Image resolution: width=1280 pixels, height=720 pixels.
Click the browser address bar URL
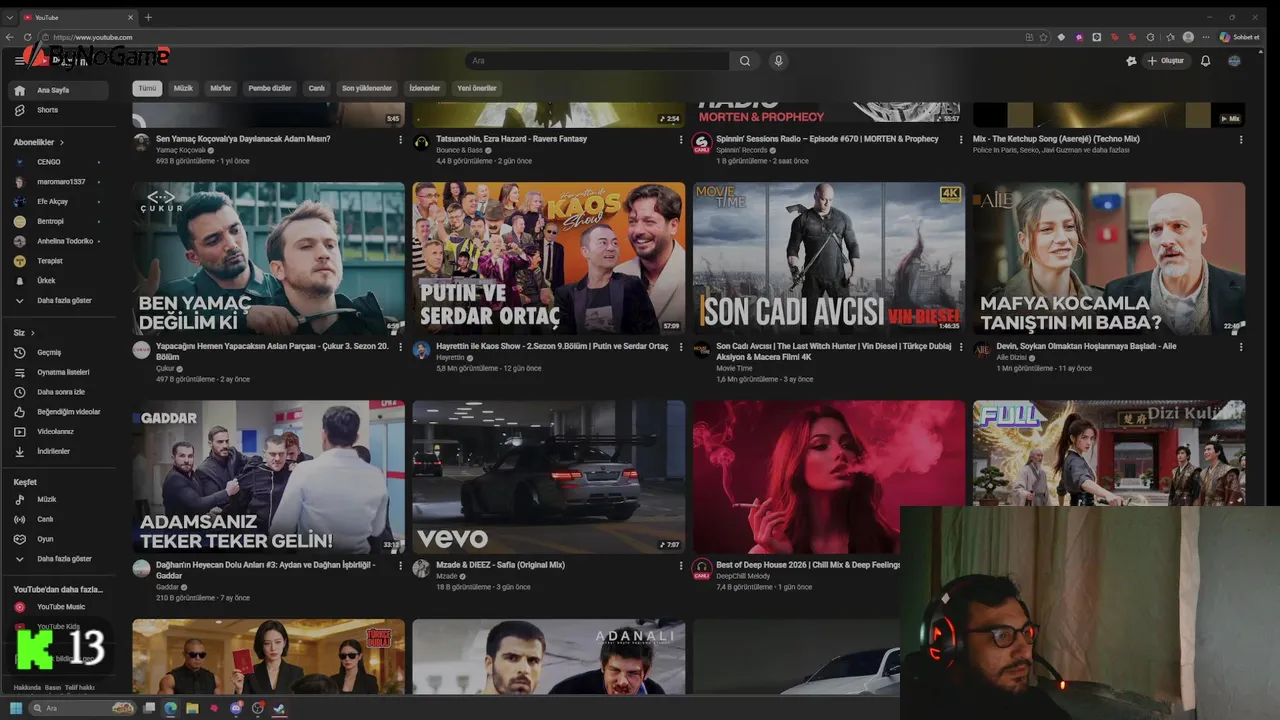pos(93,37)
